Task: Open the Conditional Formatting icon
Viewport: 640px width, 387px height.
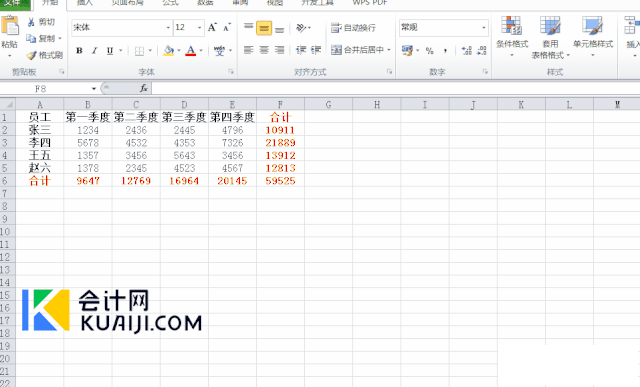Action: [511, 26]
